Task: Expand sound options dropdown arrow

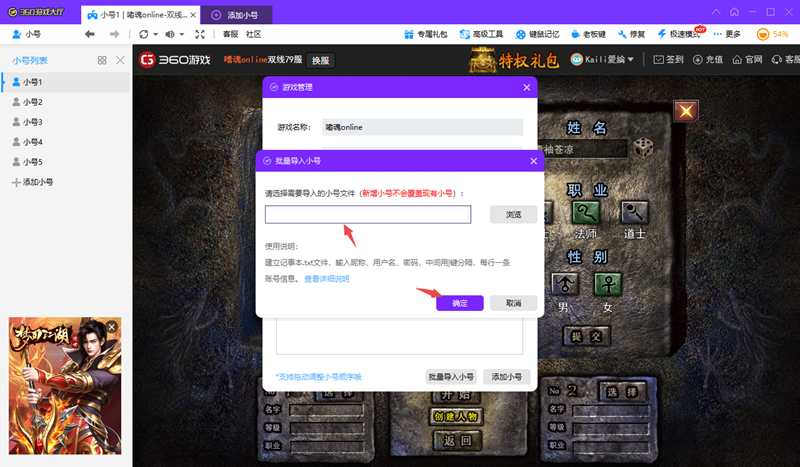Action: click(x=182, y=34)
